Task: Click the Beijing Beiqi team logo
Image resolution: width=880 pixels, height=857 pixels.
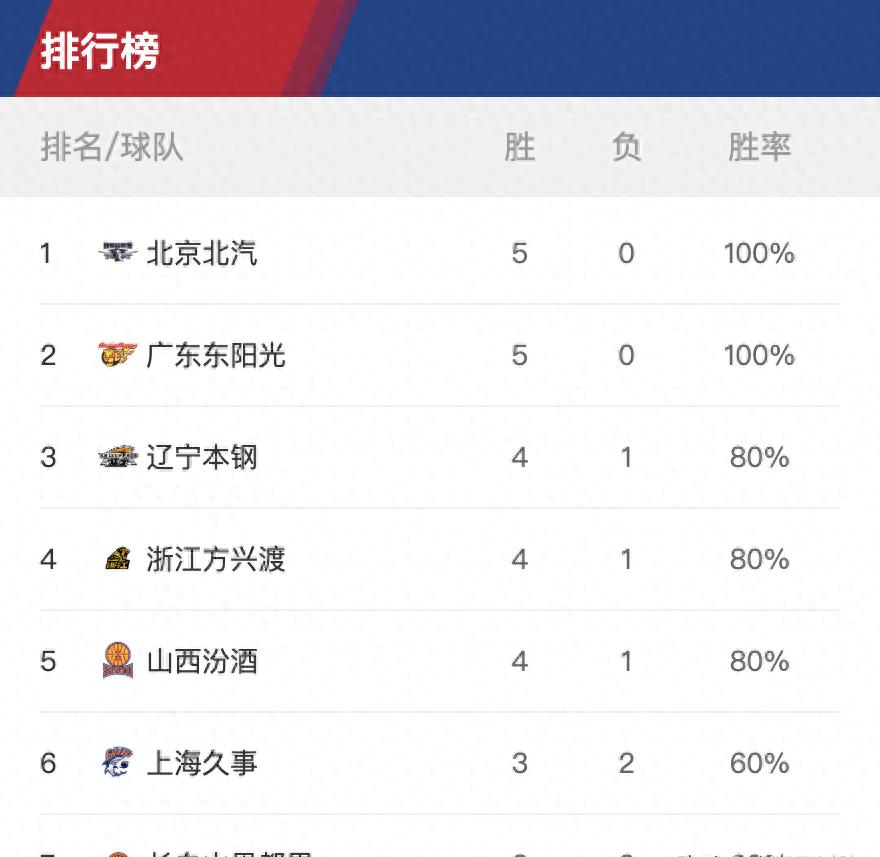Action: [x=117, y=253]
